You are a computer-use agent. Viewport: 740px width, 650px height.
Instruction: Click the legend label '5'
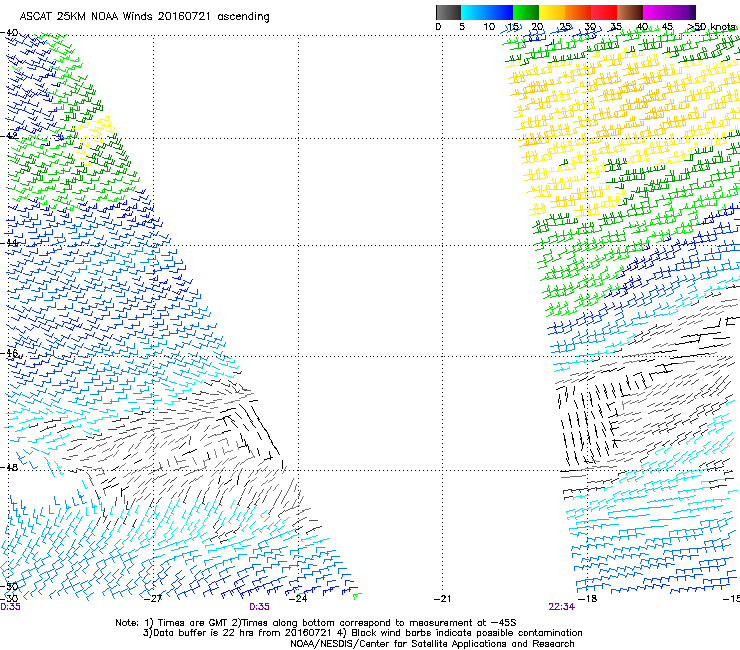(462, 27)
